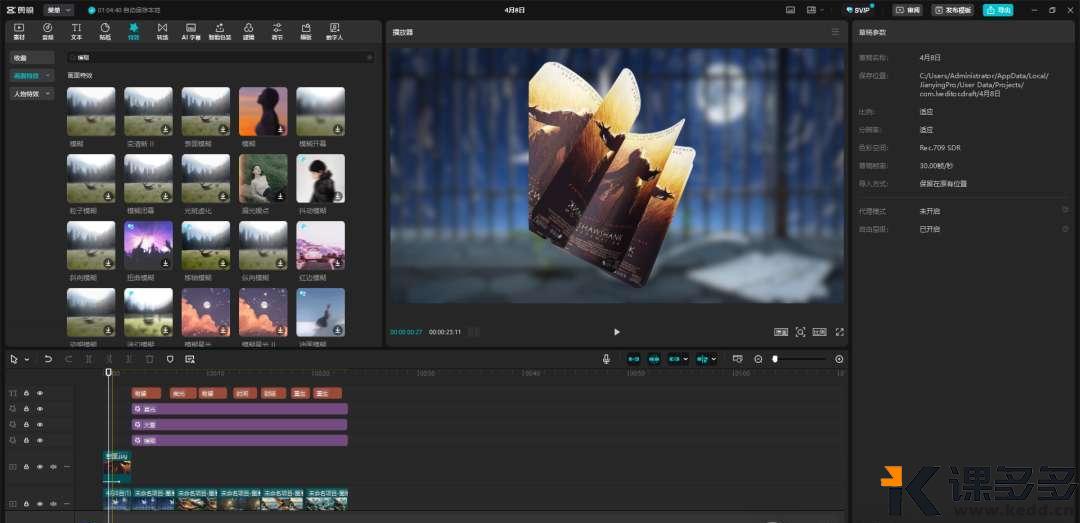Add a marker with the shield icon
The image size is (1080, 523).
(170, 359)
